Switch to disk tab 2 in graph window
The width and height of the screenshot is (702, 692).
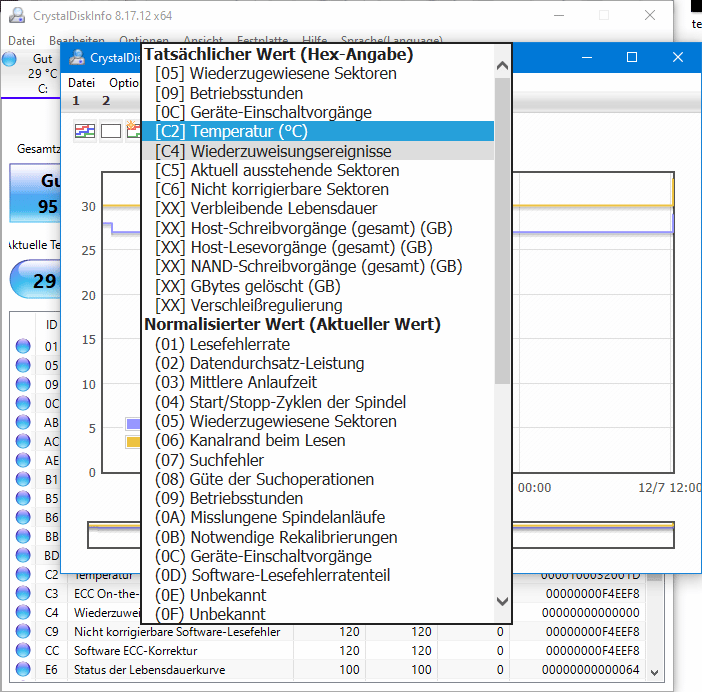click(x=106, y=101)
